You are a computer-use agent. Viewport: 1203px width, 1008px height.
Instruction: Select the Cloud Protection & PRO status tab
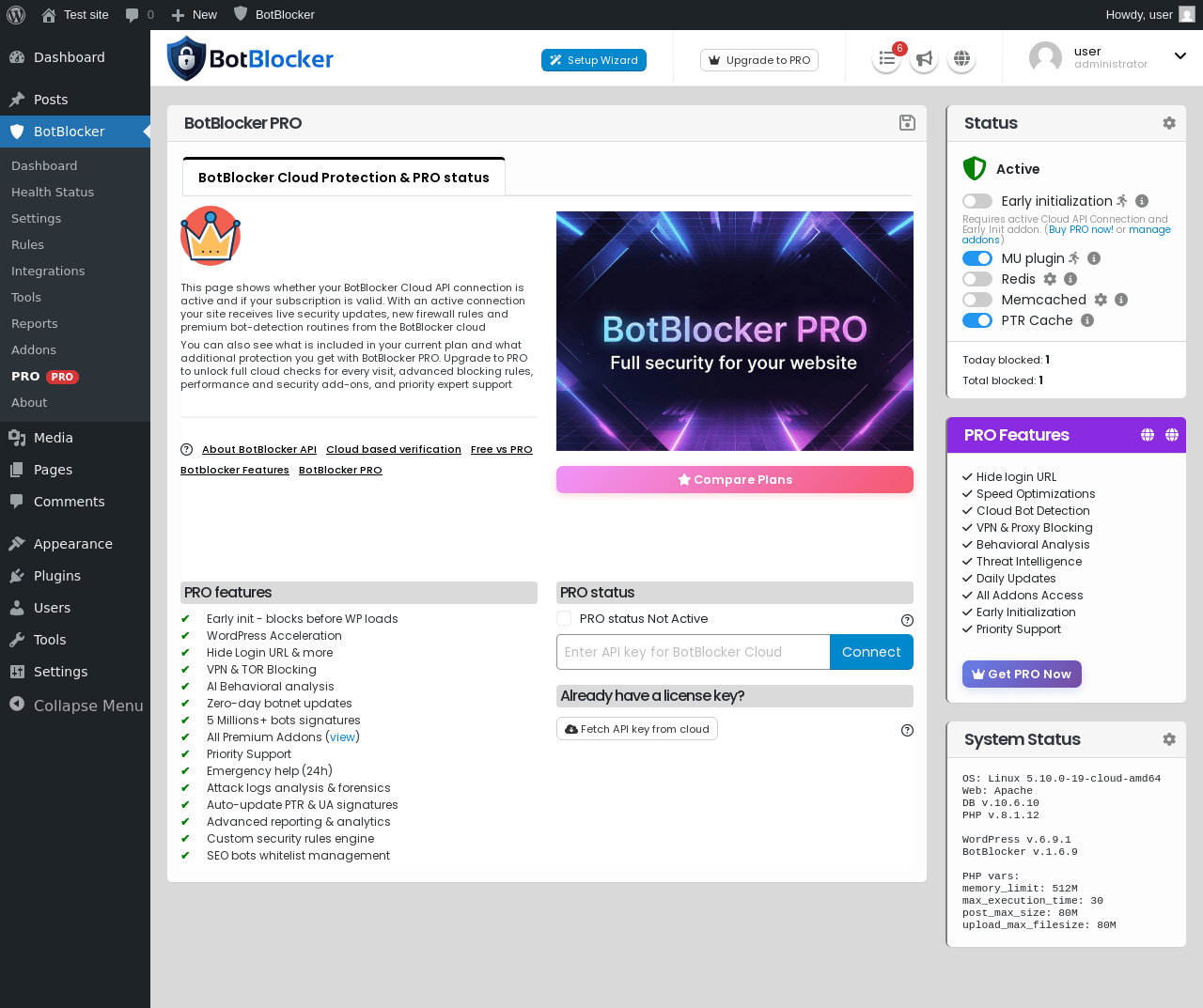344,177
